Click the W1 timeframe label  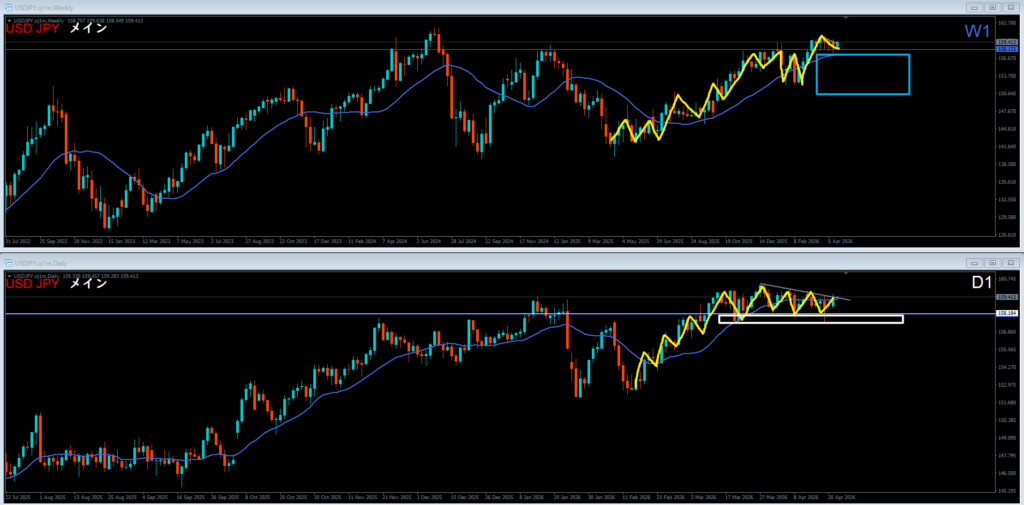(x=976, y=32)
